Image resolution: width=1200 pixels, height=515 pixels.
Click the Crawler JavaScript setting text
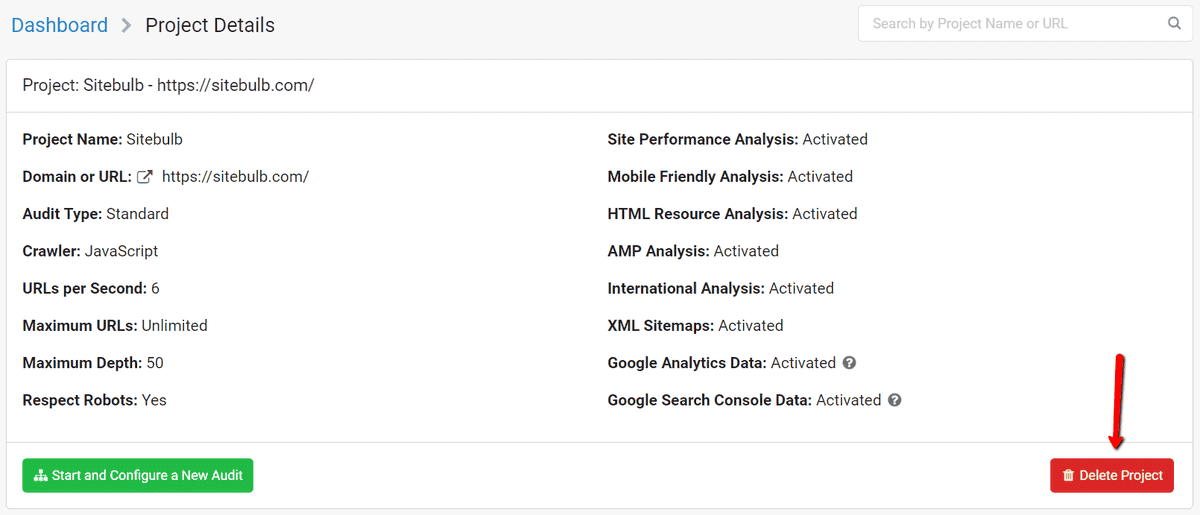(90, 251)
